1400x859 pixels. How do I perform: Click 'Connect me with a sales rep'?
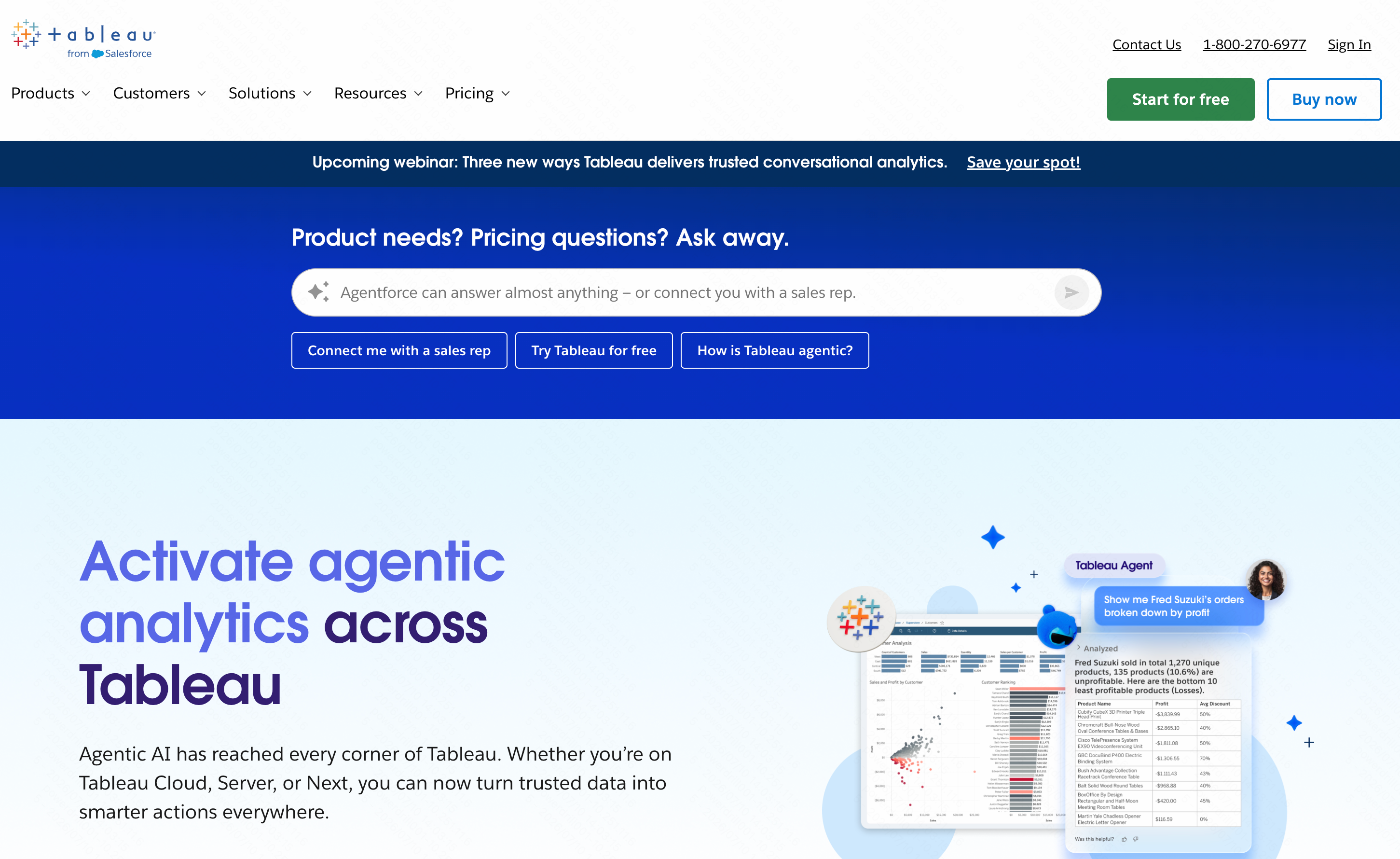pyautogui.click(x=399, y=350)
